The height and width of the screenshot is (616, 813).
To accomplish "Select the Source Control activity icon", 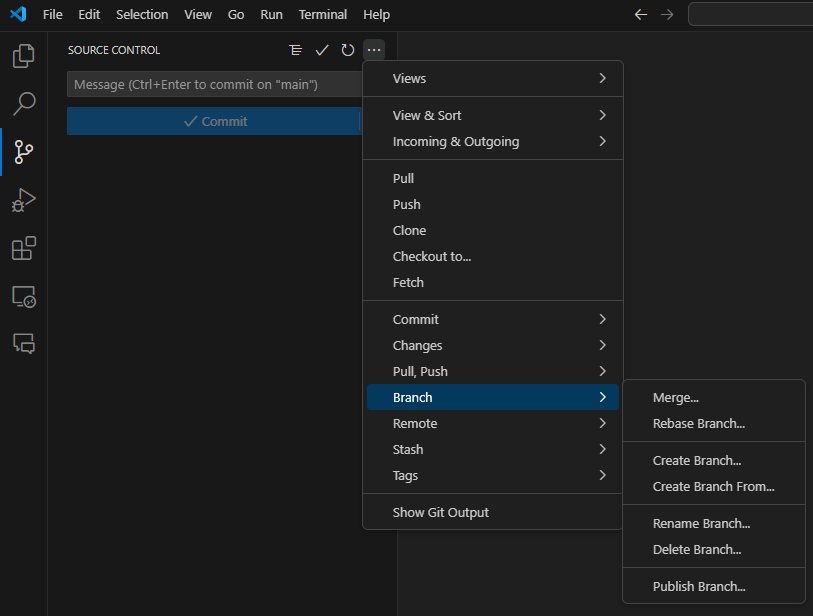I will [24, 152].
